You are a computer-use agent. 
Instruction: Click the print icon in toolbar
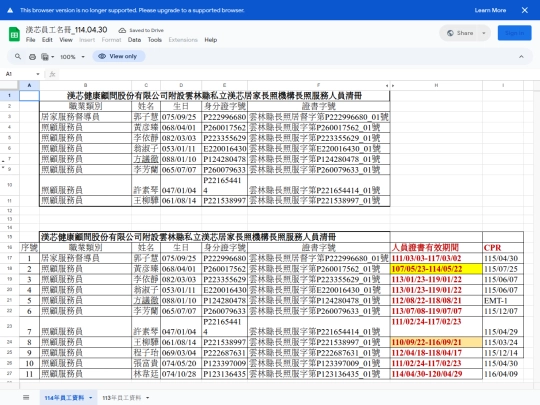tap(32, 56)
